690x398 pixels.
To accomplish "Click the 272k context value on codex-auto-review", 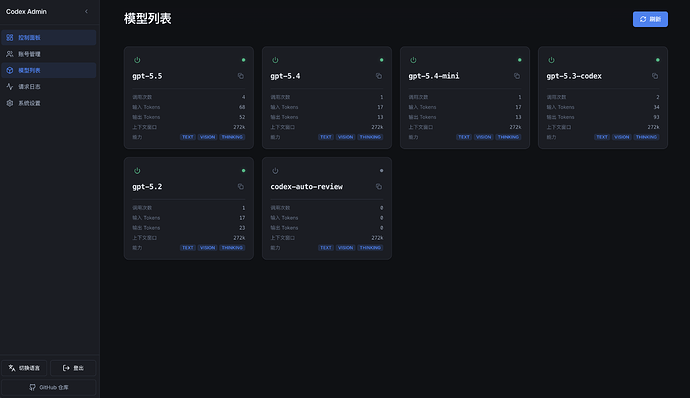I will 377,238.
